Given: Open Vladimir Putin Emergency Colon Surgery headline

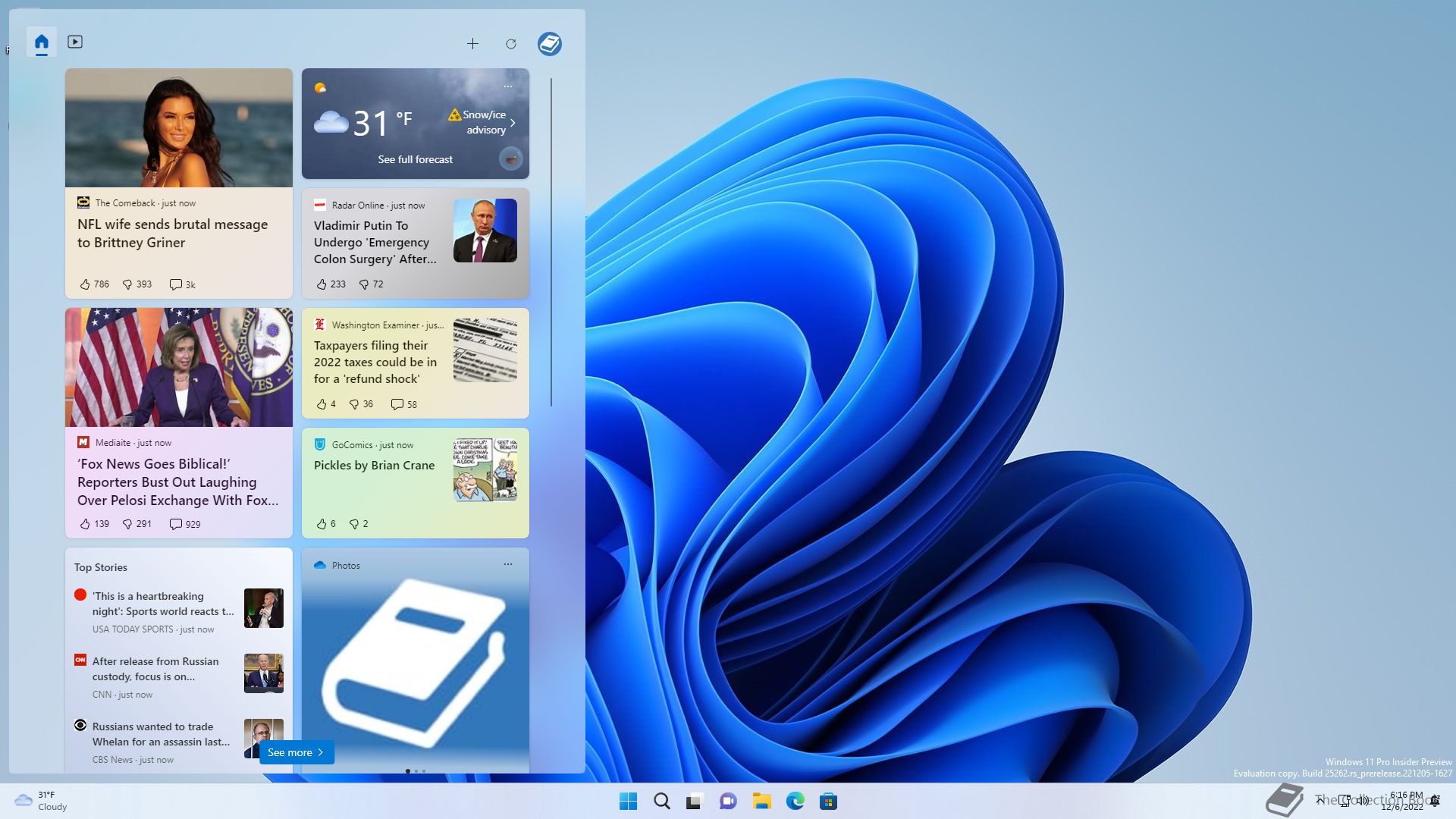Looking at the screenshot, I should (x=375, y=243).
